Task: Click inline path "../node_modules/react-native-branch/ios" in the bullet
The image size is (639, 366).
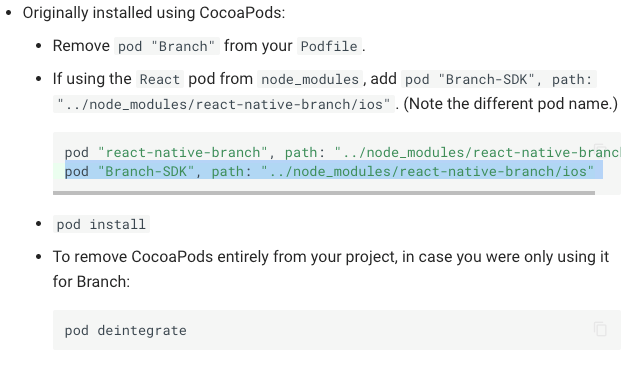Action: 224,104
